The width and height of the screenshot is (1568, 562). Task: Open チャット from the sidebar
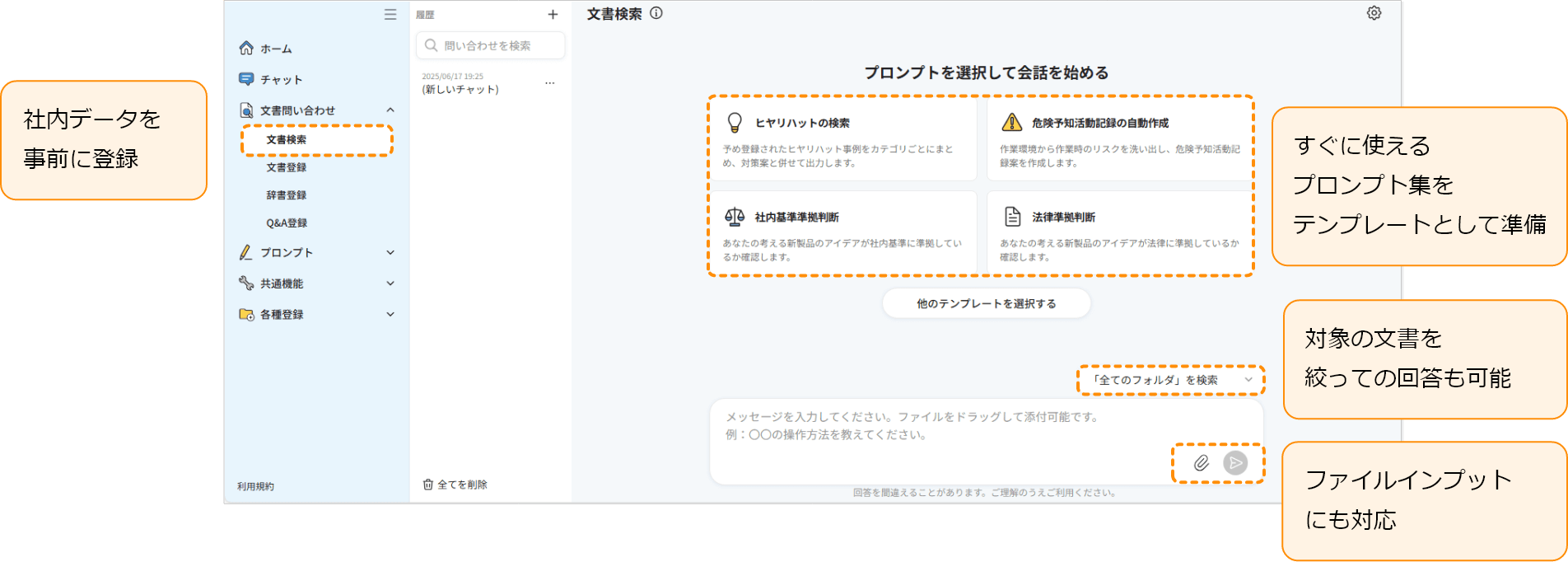[281, 80]
